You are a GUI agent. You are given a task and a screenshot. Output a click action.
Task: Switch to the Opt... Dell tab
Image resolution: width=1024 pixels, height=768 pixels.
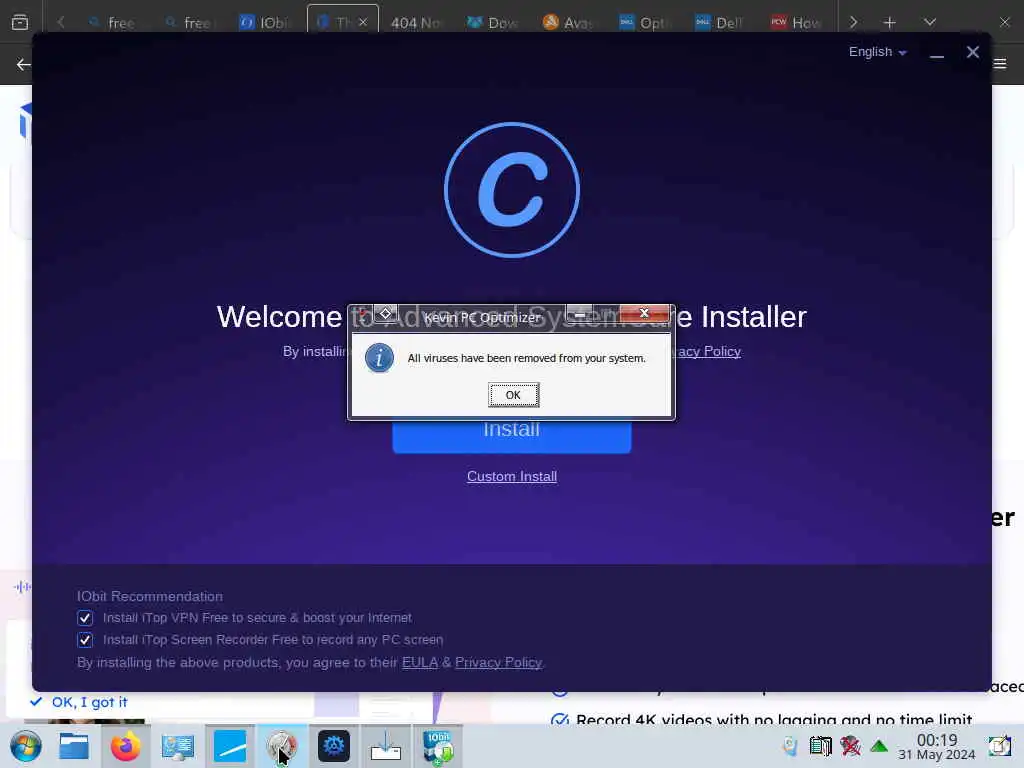click(x=645, y=23)
